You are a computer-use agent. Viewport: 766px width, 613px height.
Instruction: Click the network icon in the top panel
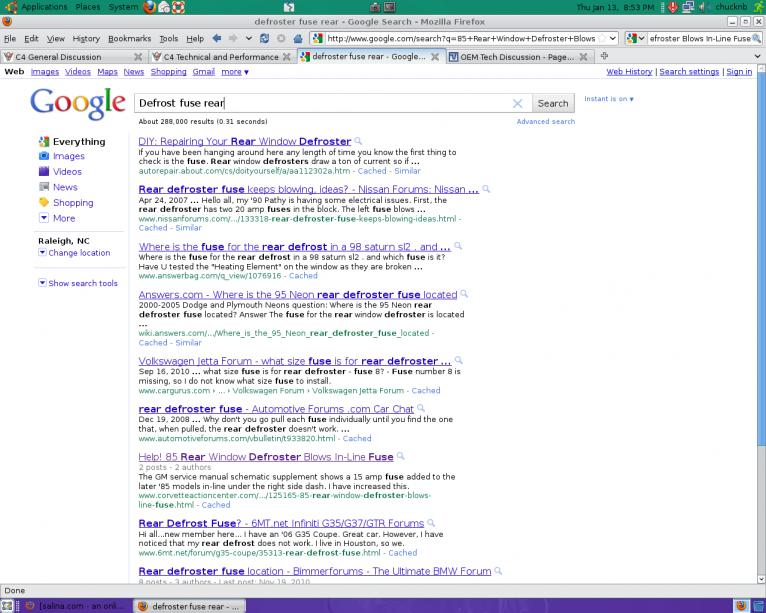point(688,7)
